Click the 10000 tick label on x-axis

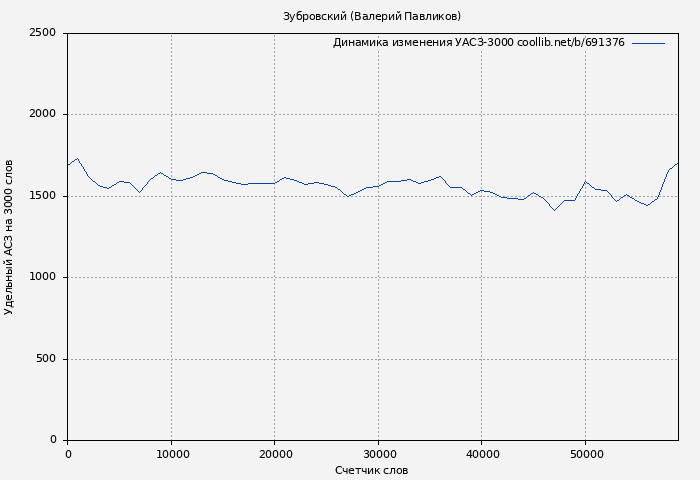click(171, 454)
